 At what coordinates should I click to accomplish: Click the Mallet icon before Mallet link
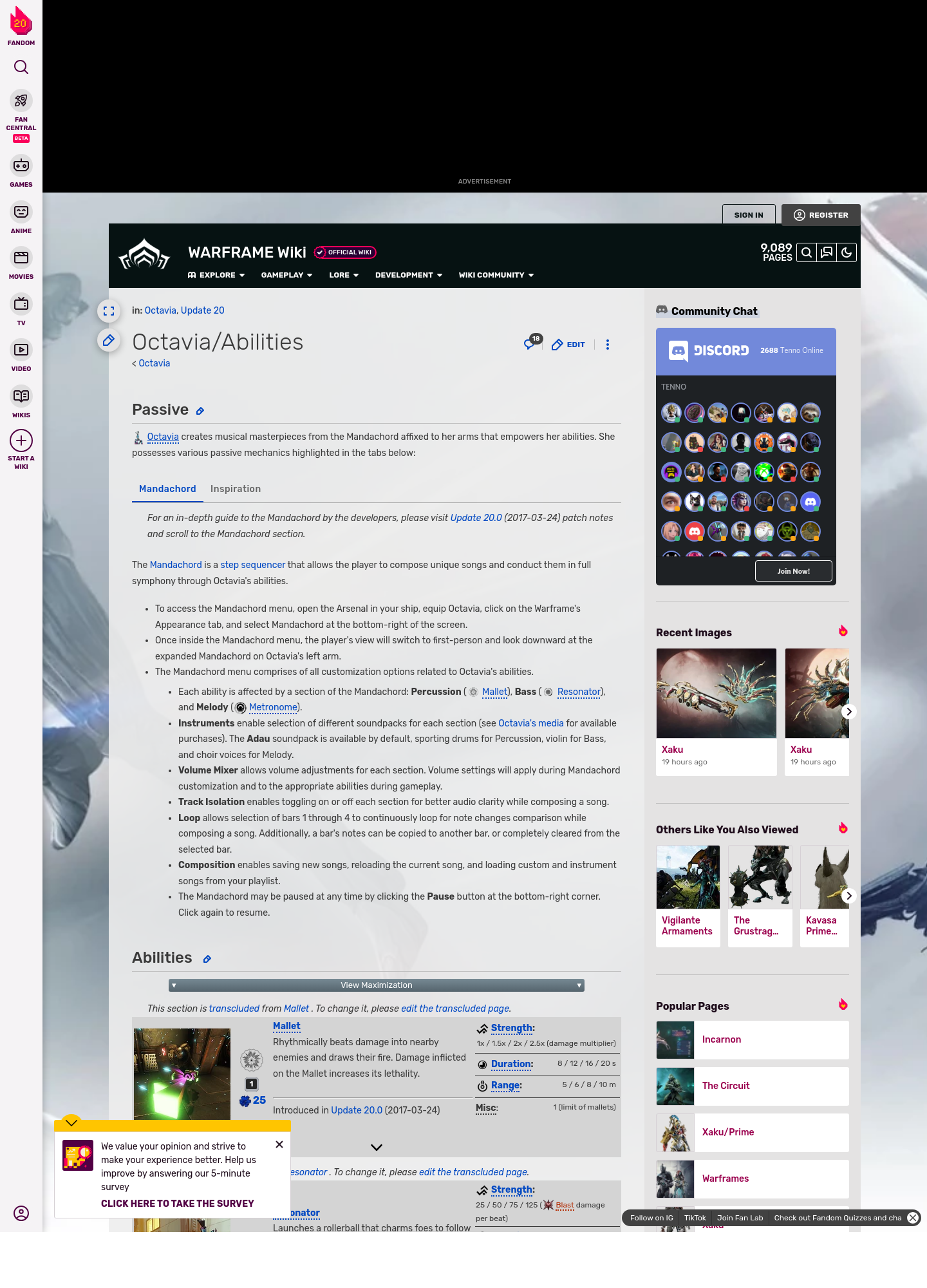tap(473, 692)
